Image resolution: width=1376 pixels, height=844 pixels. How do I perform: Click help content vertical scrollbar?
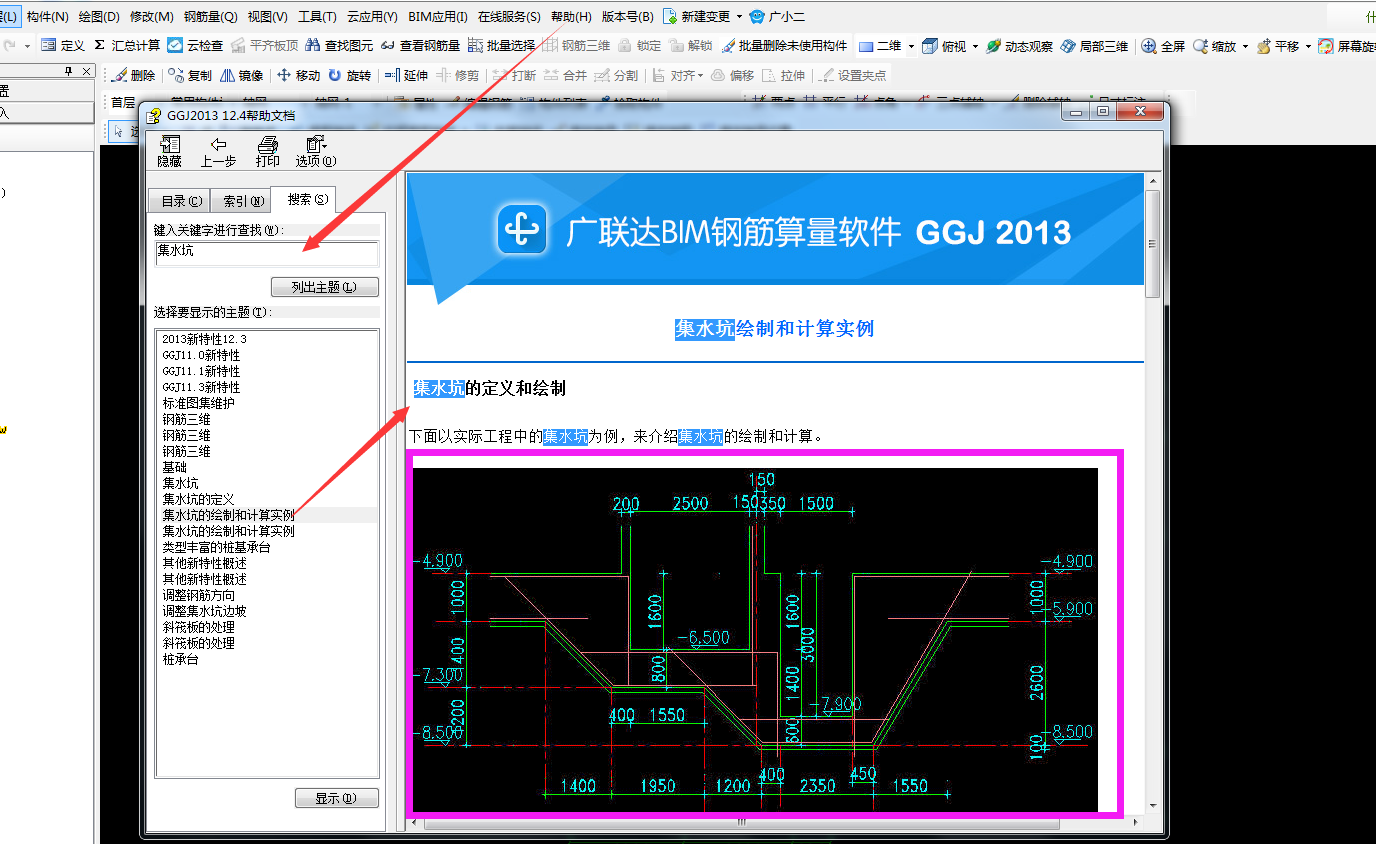[1153, 243]
